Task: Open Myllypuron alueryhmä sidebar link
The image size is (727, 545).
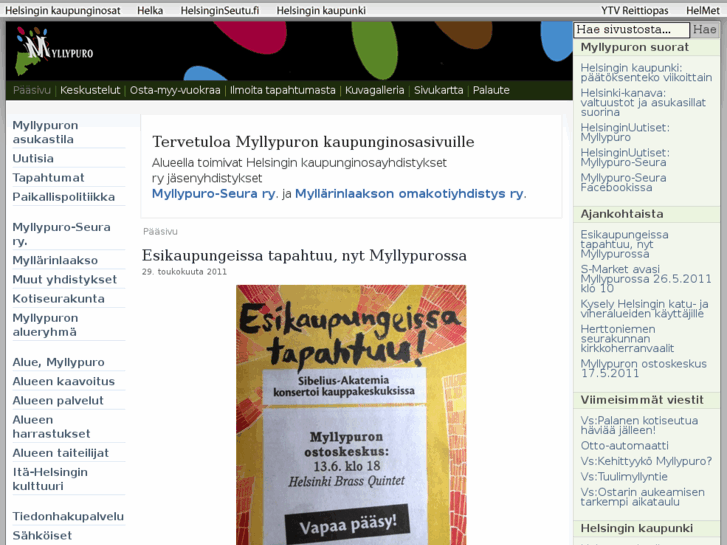Action: pyautogui.click(x=45, y=325)
